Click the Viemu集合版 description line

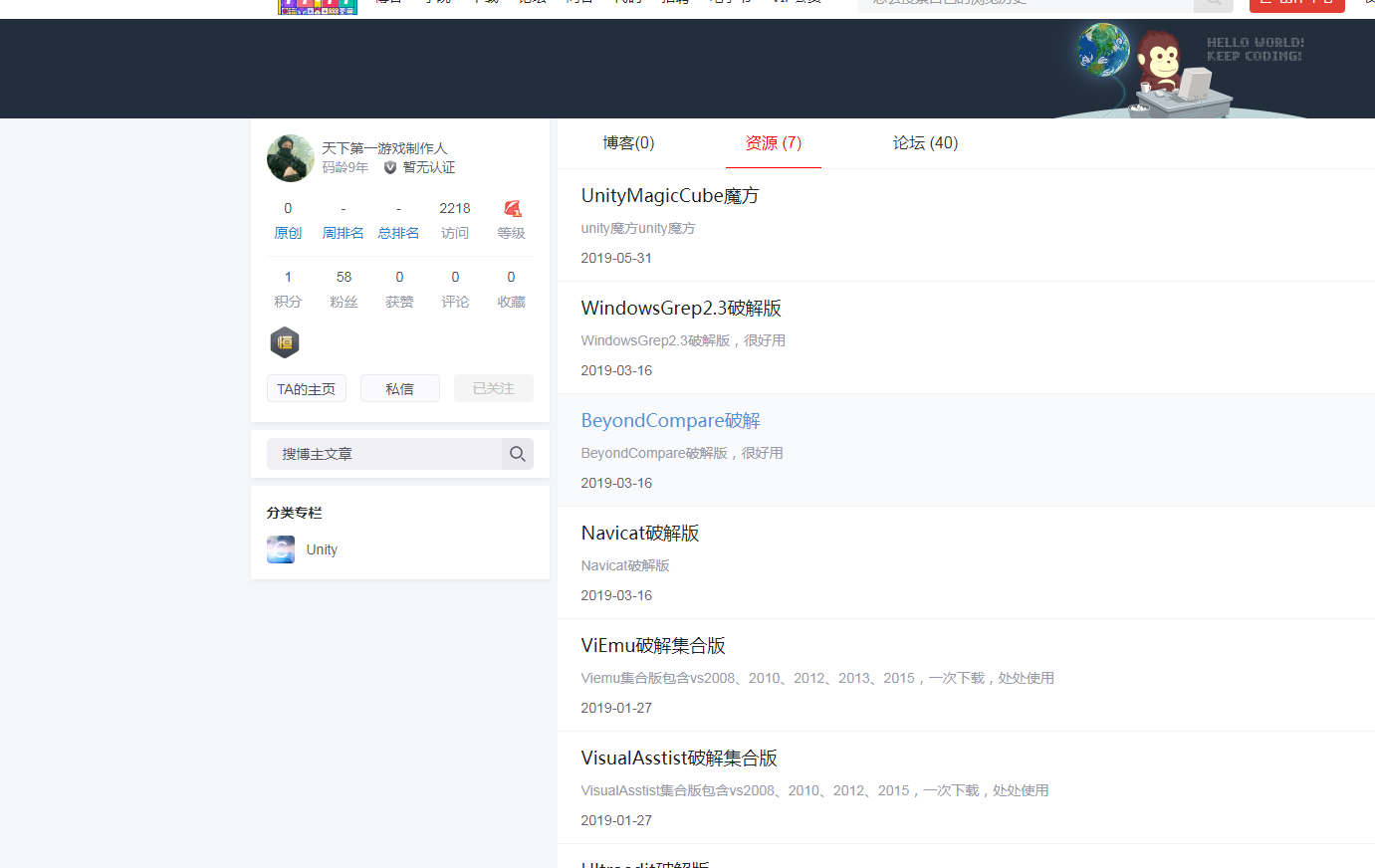pyautogui.click(x=817, y=678)
